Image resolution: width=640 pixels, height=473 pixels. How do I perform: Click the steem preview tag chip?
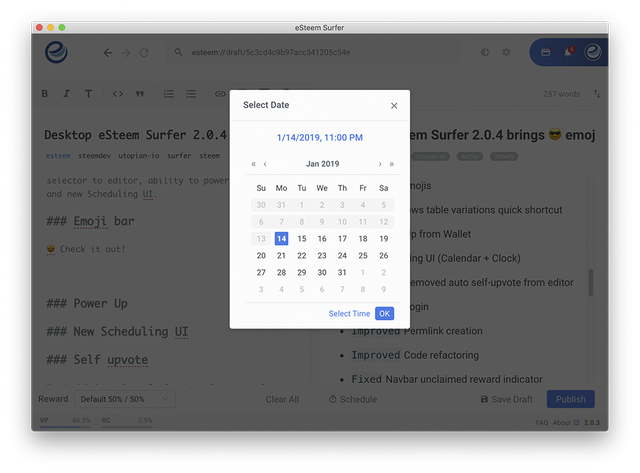[504, 156]
